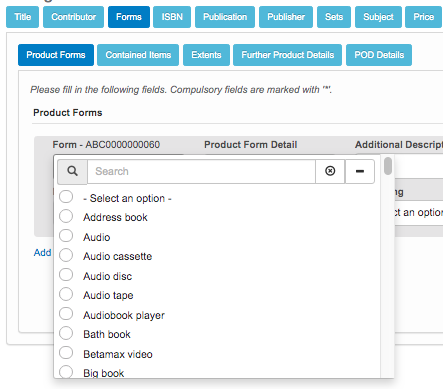Select the Product Forms sub-tab
Screen dimensions: 443x389
[56, 55]
